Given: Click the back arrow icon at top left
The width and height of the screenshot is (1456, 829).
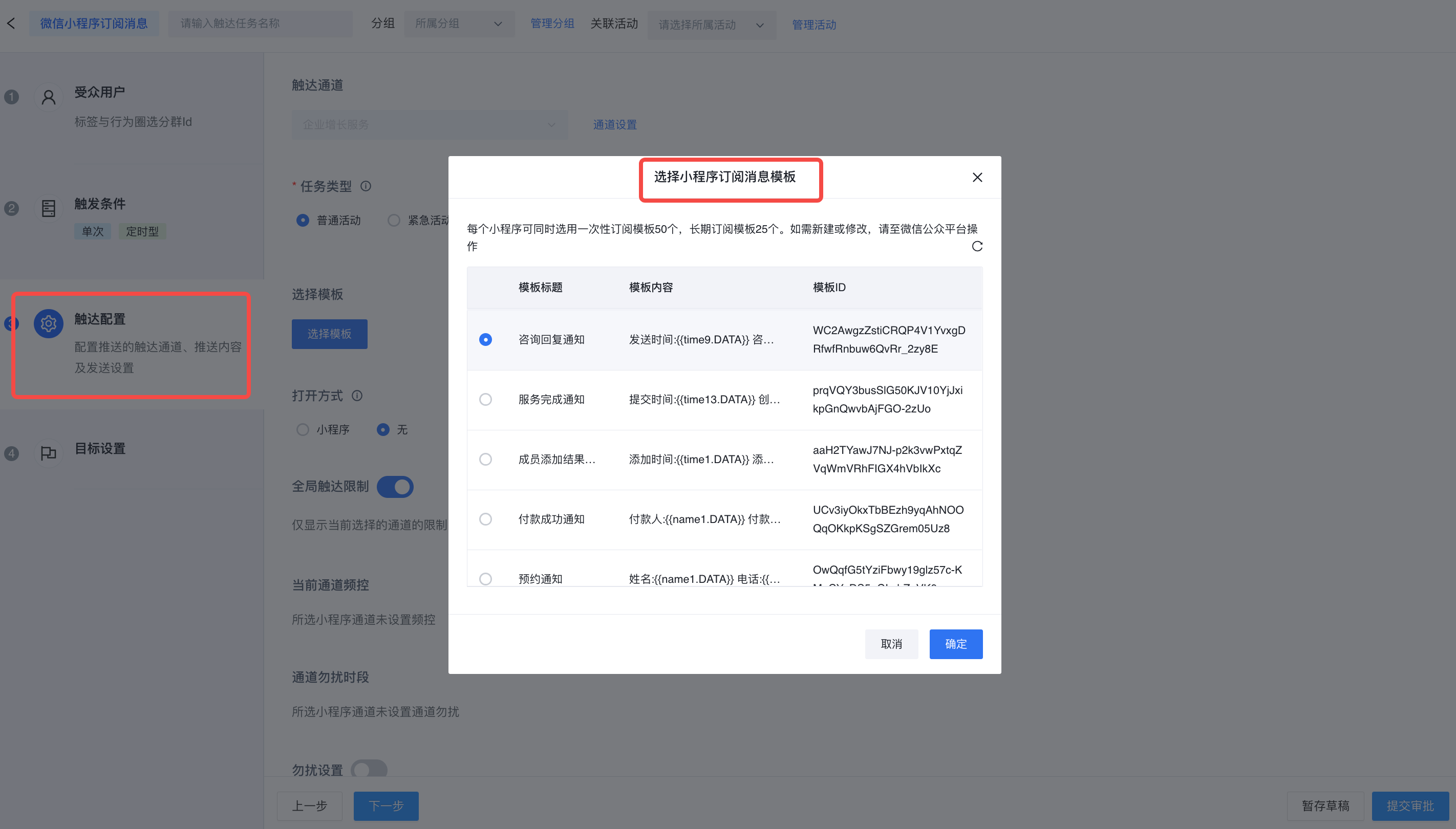Looking at the screenshot, I should coord(11,24).
